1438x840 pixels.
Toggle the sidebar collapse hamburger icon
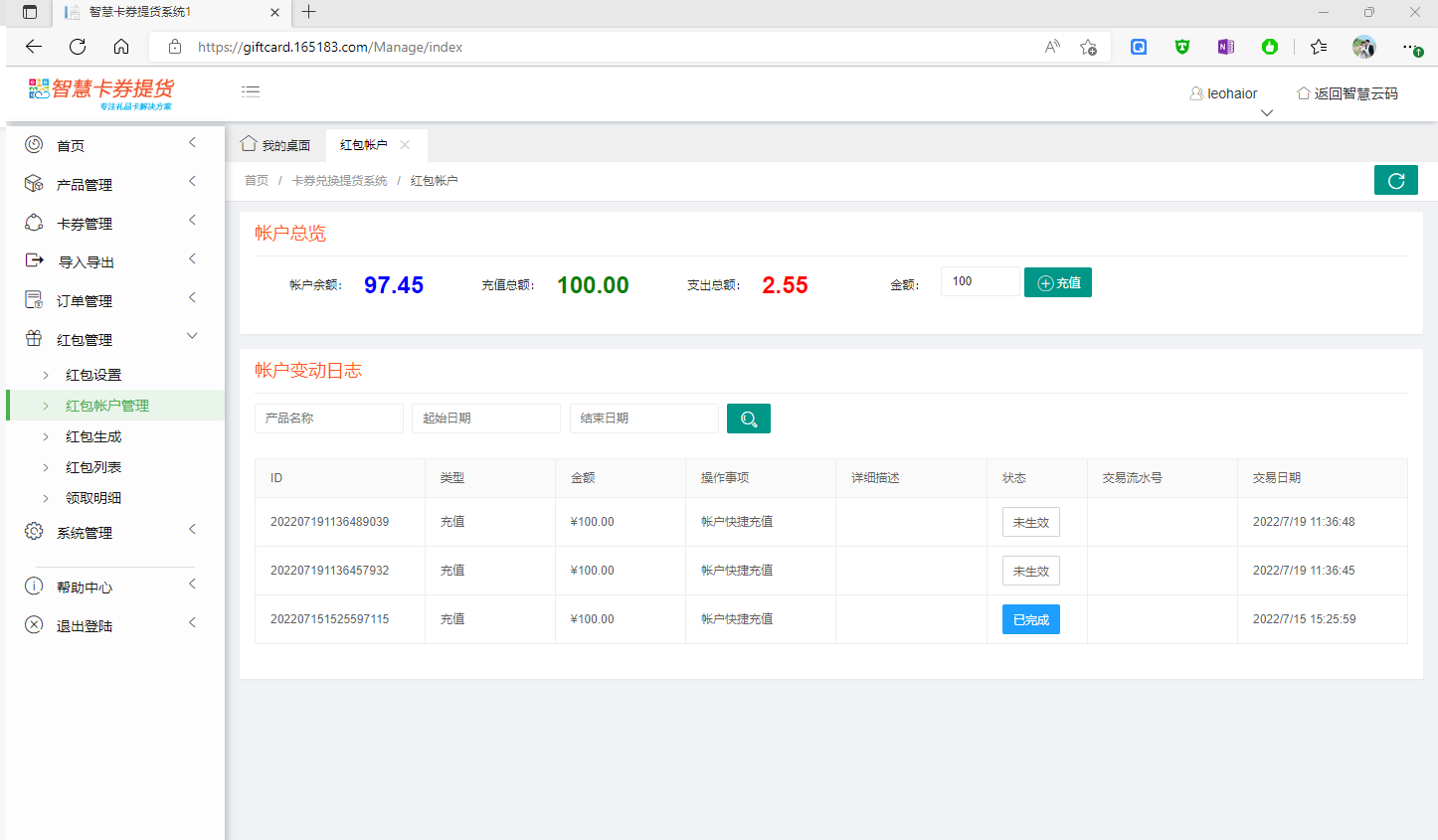point(251,91)
